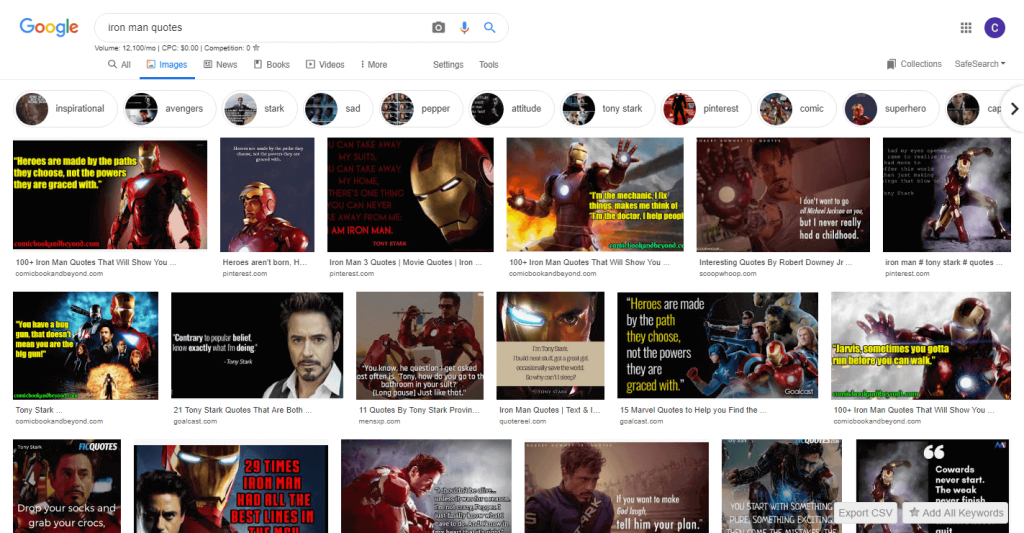Star the keyword next to Competition

tap(256, 48)
